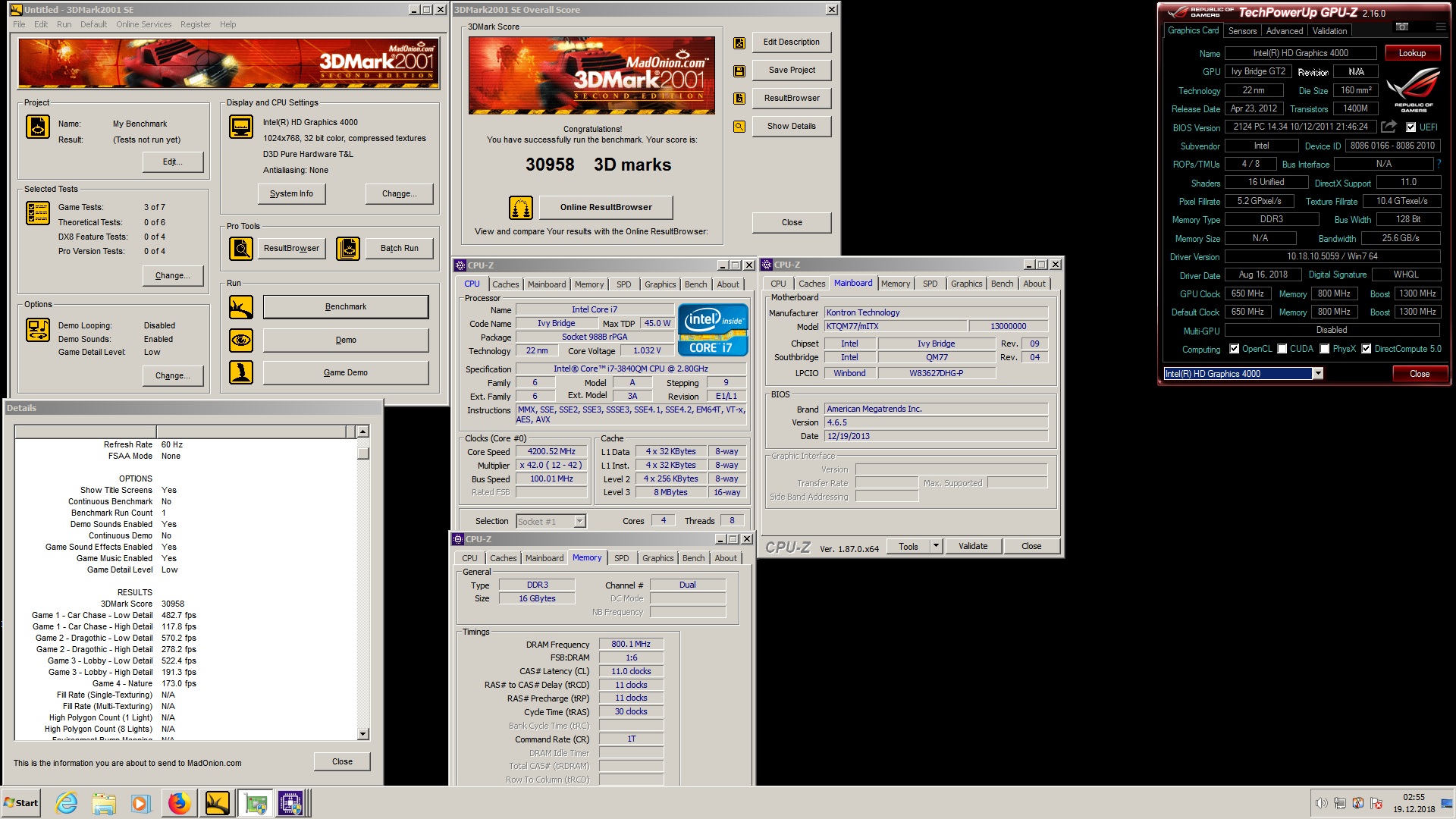Open the Socket #1 selection dropdown in CPU-Z
The image size is (1456, 819).
click(579, 521)
